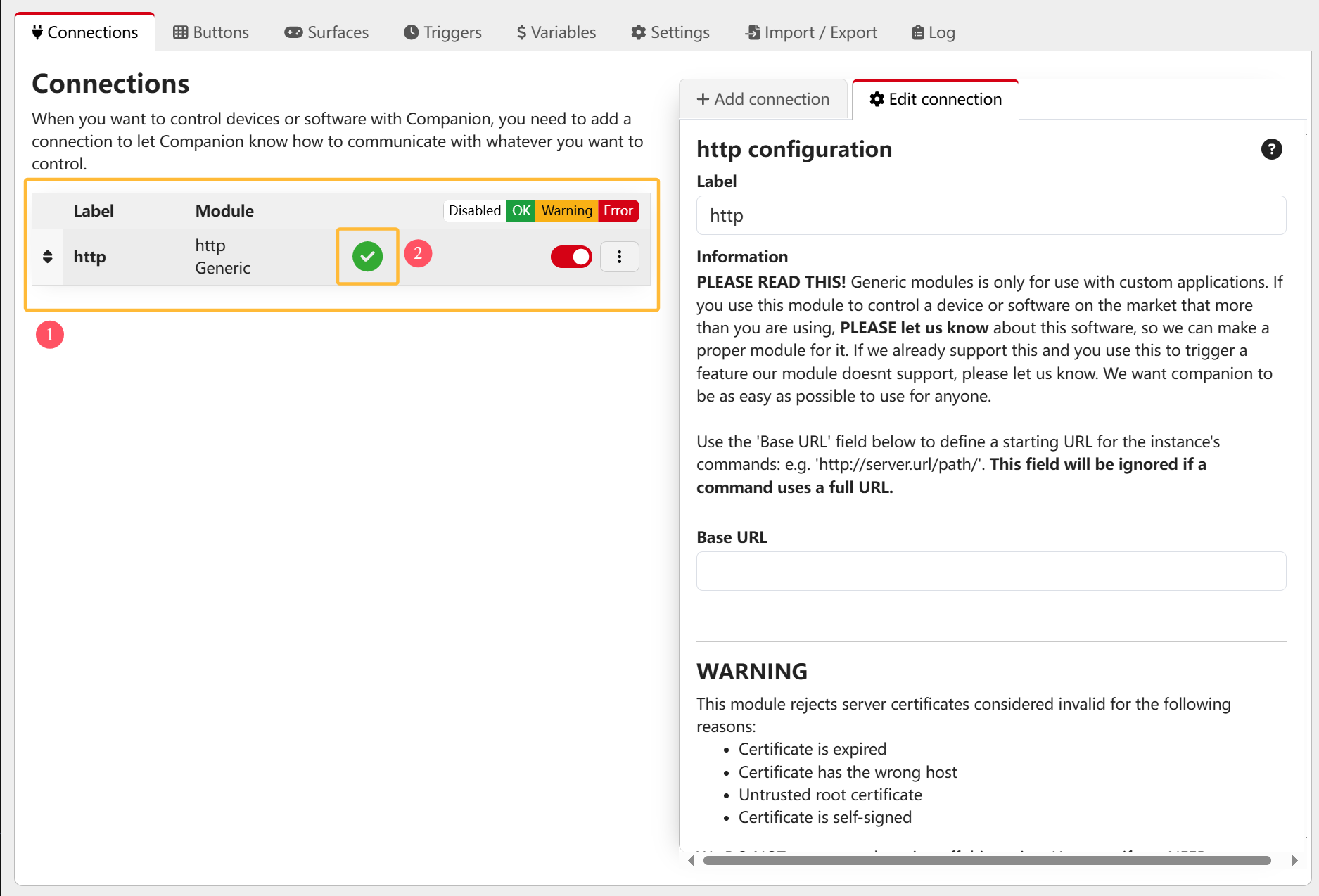
Task: Go to the Triggers tab
Action: pyautogui.click(x=442, y=32)
